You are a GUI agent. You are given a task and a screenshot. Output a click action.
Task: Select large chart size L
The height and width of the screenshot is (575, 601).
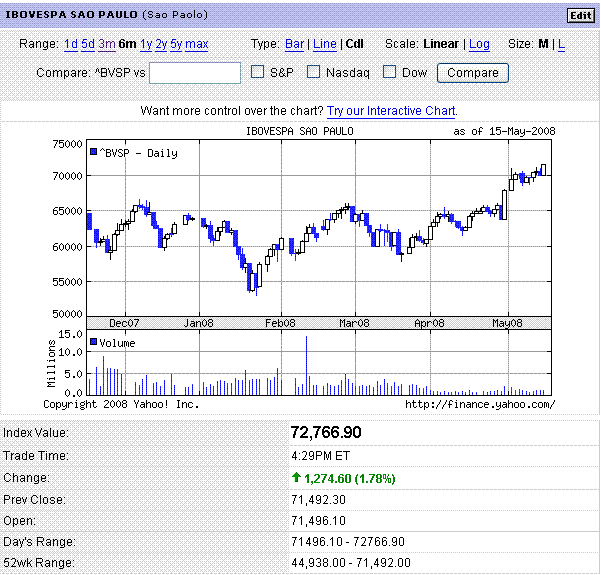561,44
